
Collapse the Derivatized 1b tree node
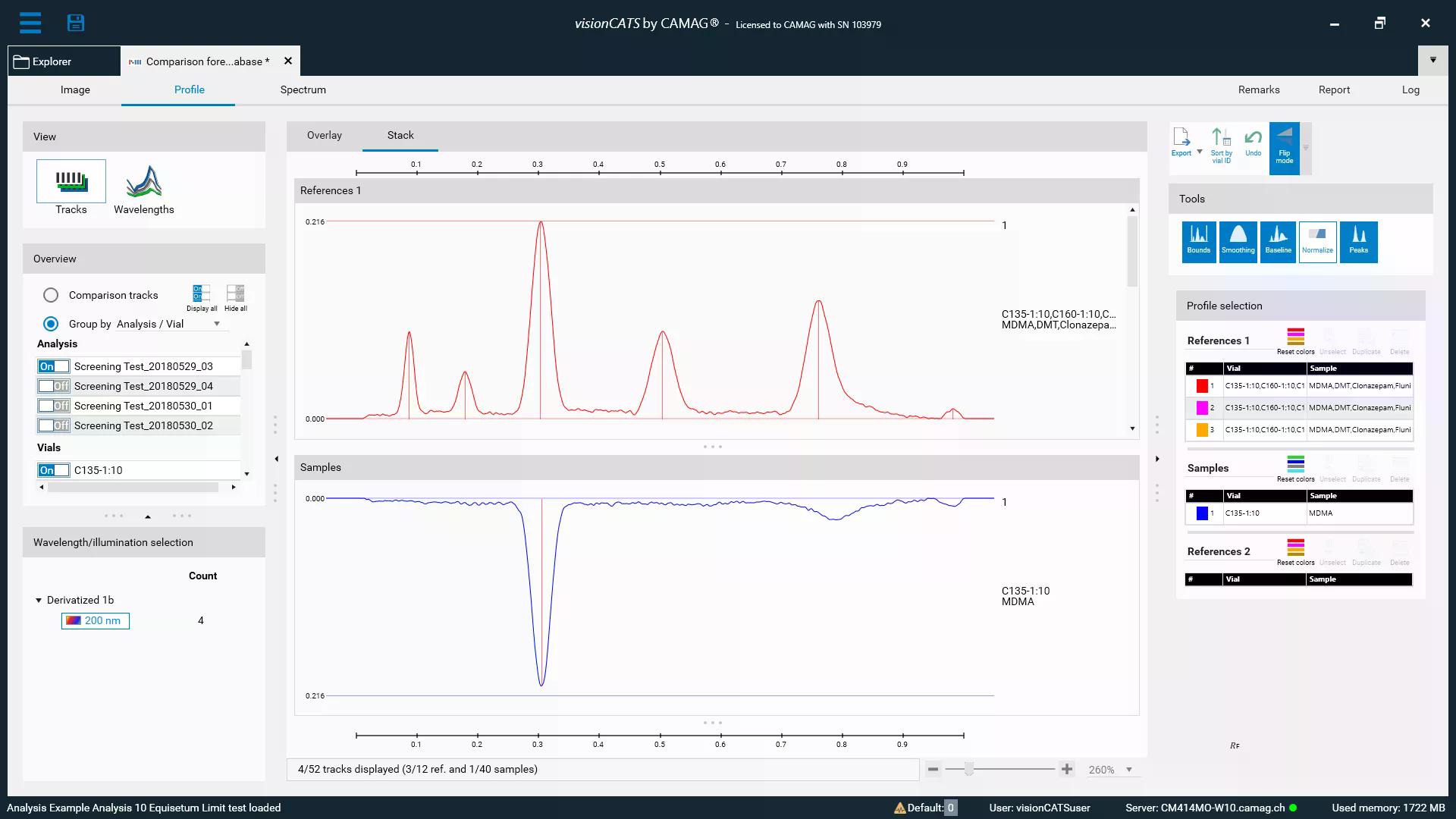[39, 600]
